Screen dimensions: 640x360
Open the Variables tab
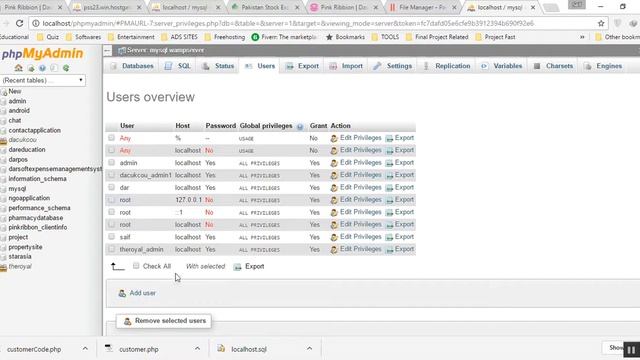502,66
